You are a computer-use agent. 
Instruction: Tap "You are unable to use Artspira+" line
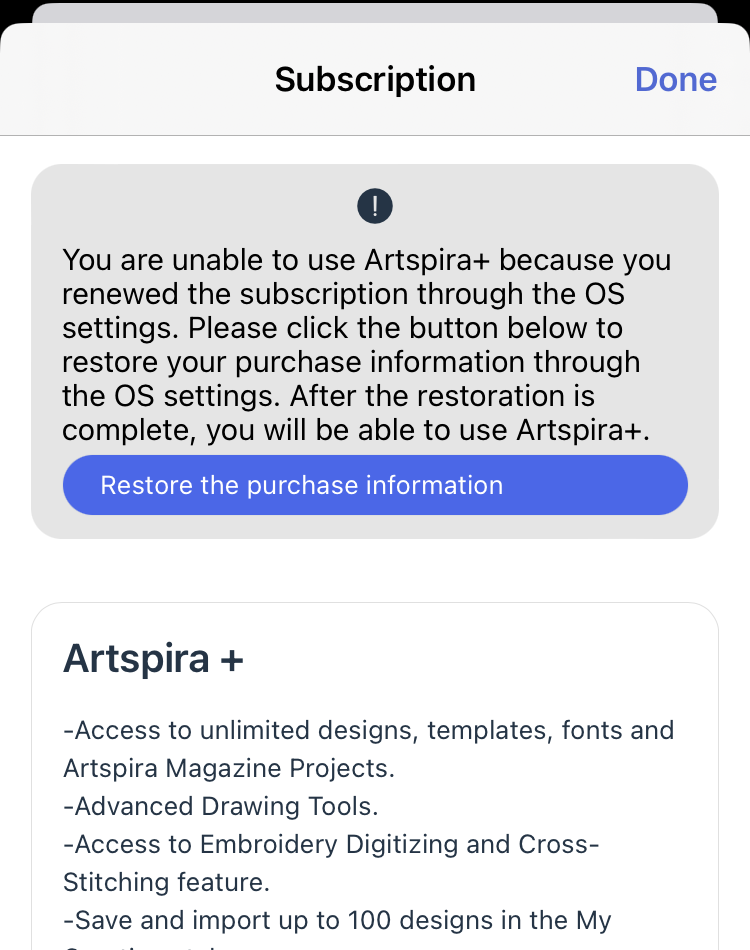pos(366,260)
